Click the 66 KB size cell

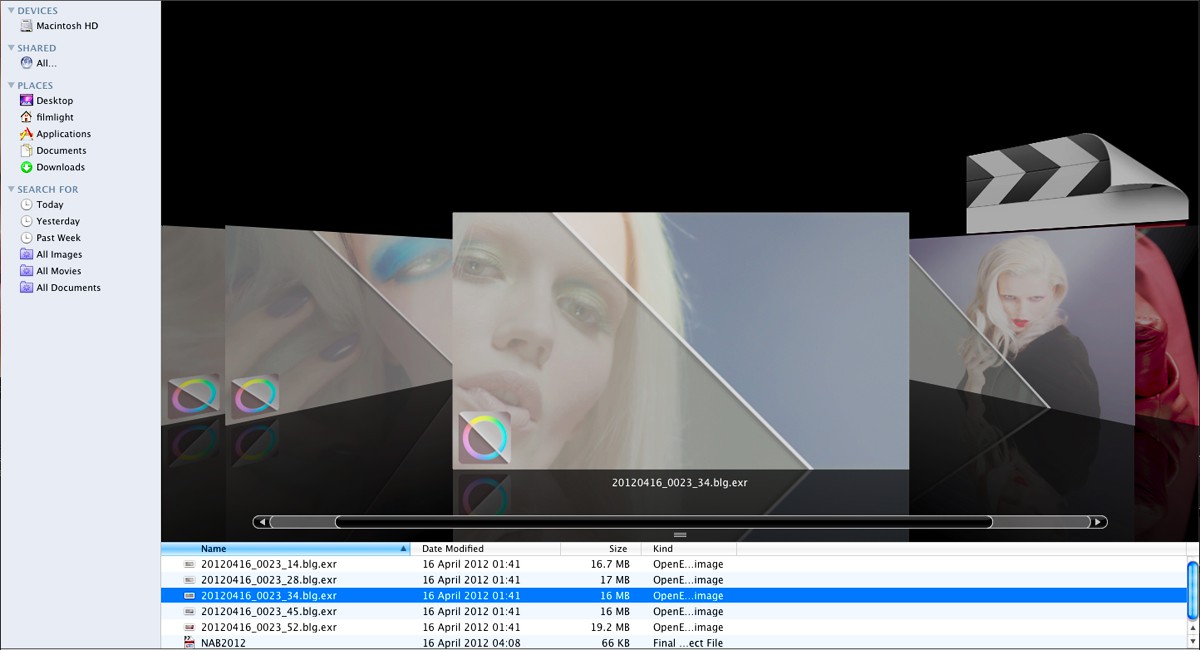[x=615, y=643]
